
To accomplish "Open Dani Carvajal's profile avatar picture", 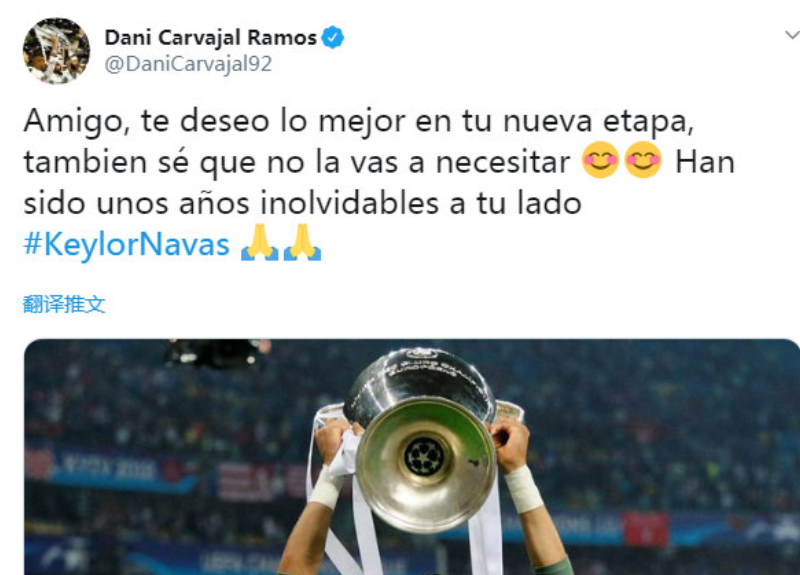I will point(56,51).
